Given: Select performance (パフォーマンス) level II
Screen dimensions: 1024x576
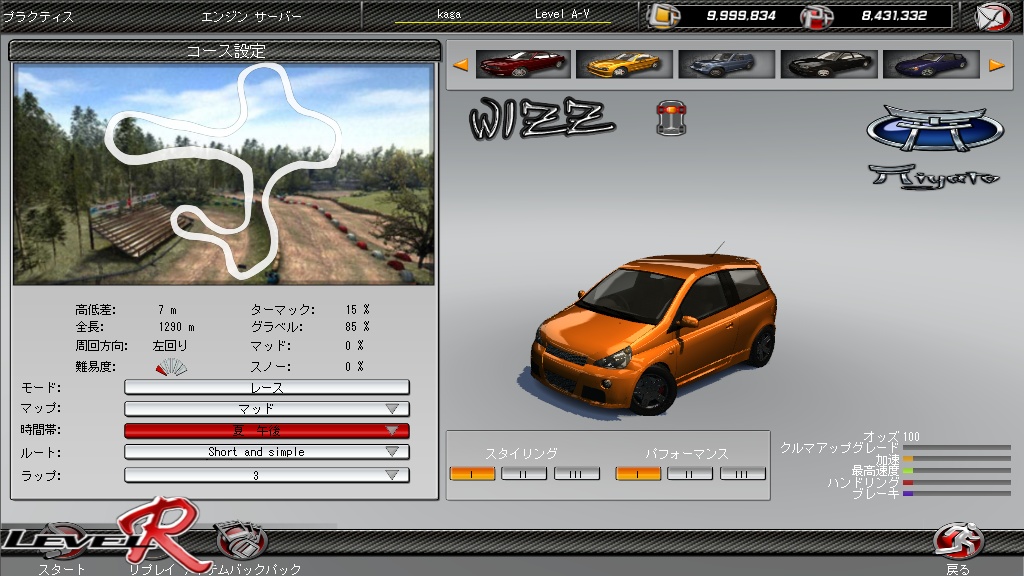Looking at the screenshot, I should click(690, 473).
